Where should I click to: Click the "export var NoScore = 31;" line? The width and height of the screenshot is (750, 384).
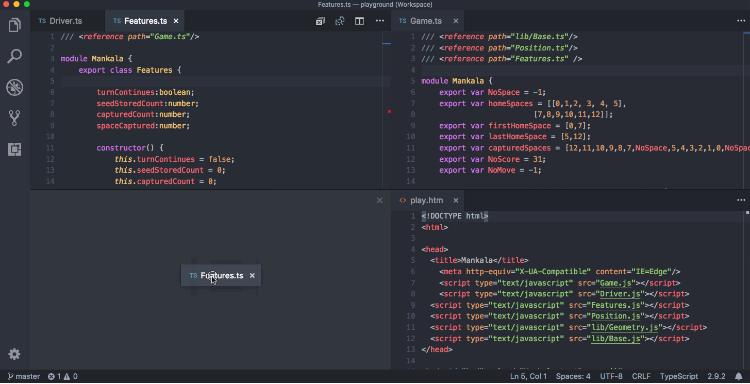[493, 159]
